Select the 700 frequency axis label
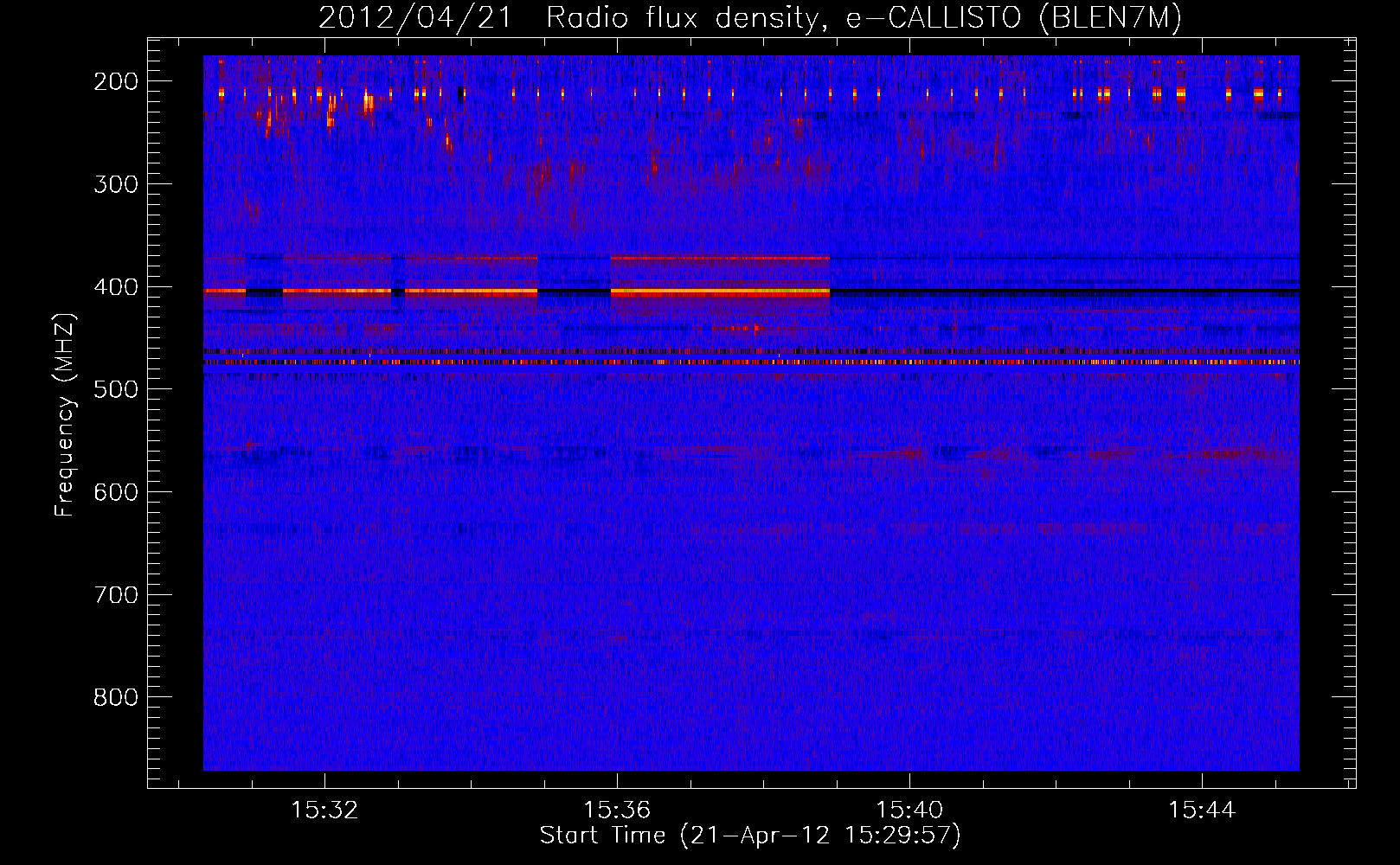The image size is (1400, 865). (x=115, y=595)
